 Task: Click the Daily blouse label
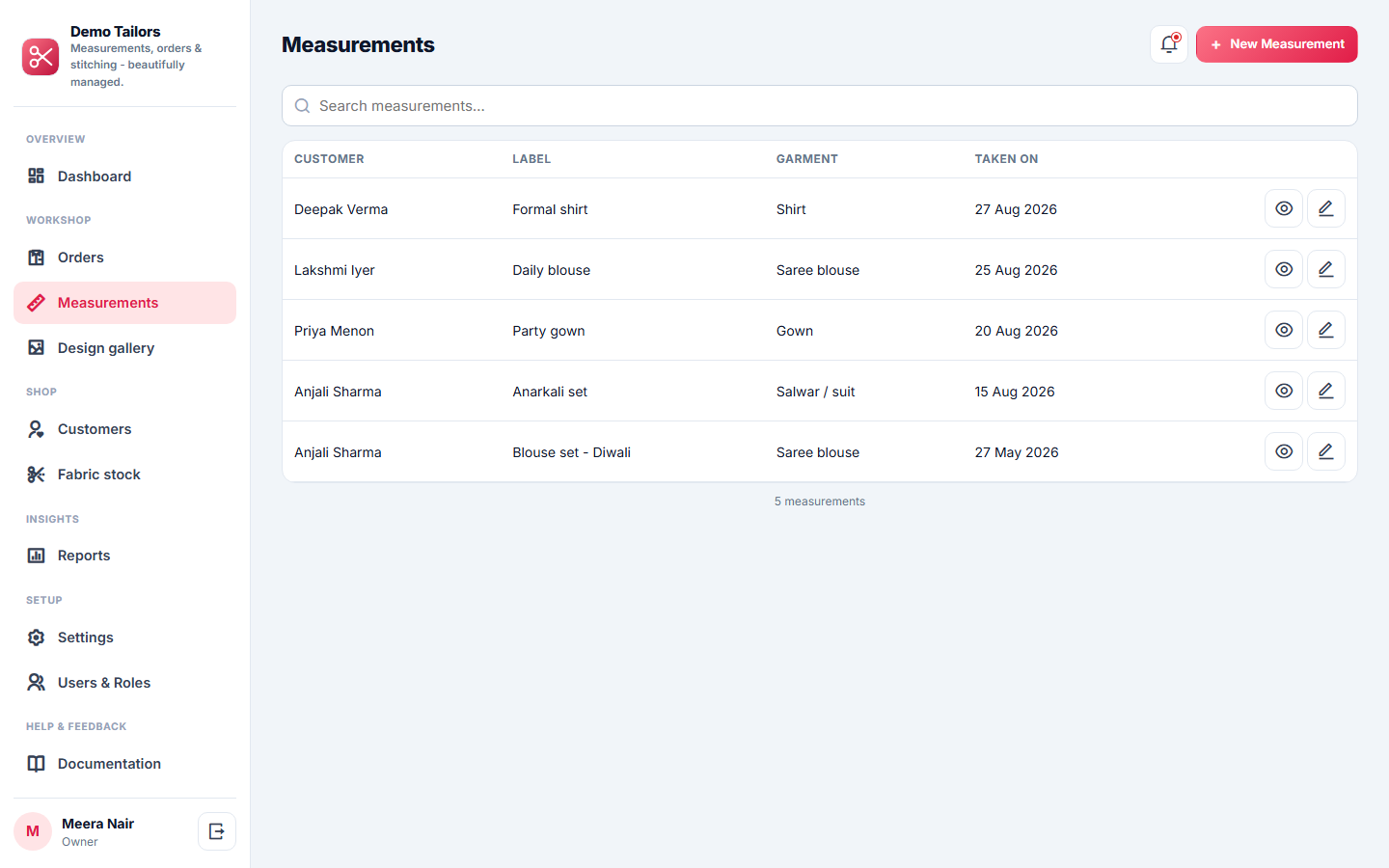[x=551, y=270]
